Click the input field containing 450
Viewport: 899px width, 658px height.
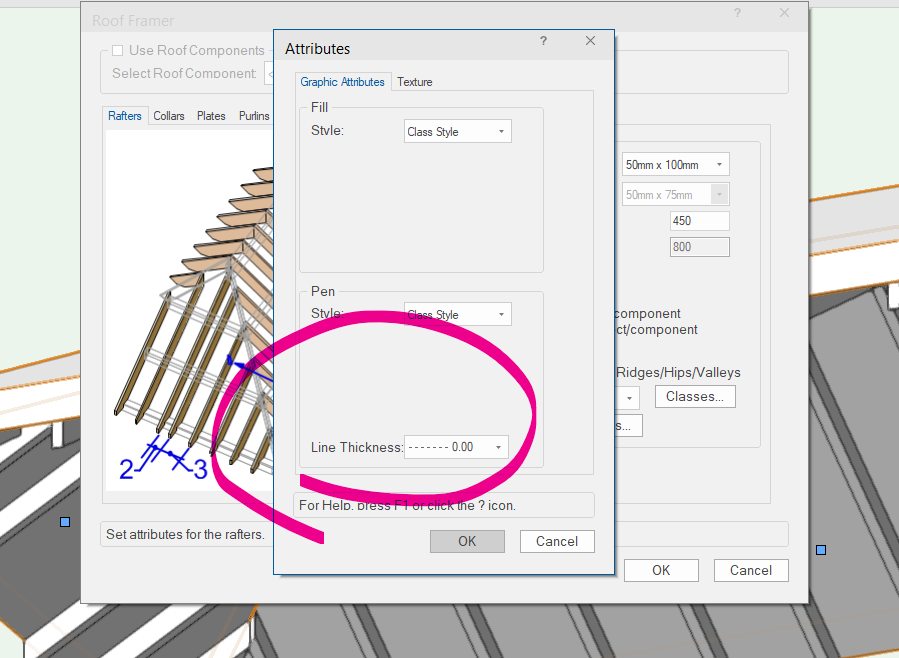(x=699, y=221)
